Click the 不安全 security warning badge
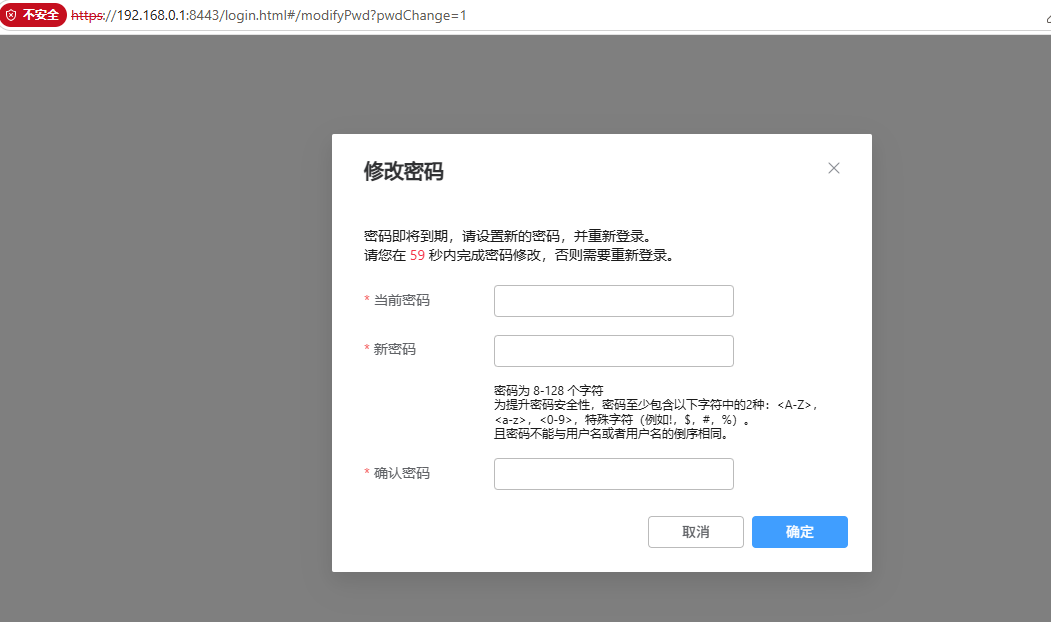 34,15
